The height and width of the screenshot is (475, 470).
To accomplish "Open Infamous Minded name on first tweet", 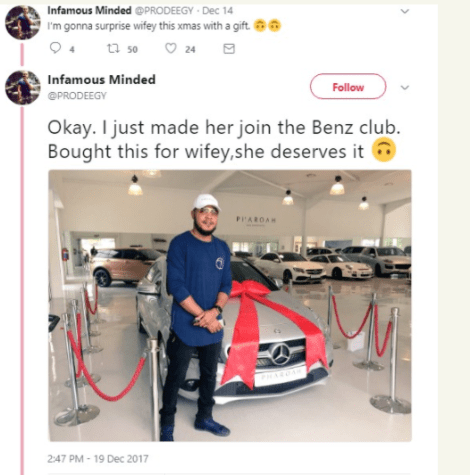I will [89, 11].
